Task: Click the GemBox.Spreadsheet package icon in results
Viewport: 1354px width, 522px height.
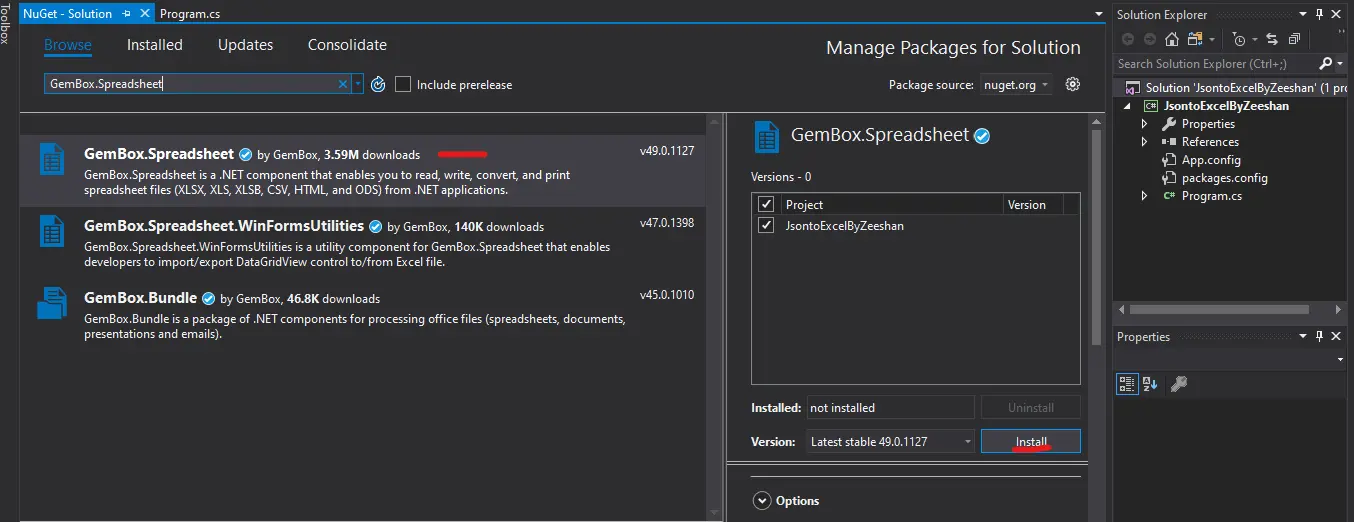Action: [52, 161]
